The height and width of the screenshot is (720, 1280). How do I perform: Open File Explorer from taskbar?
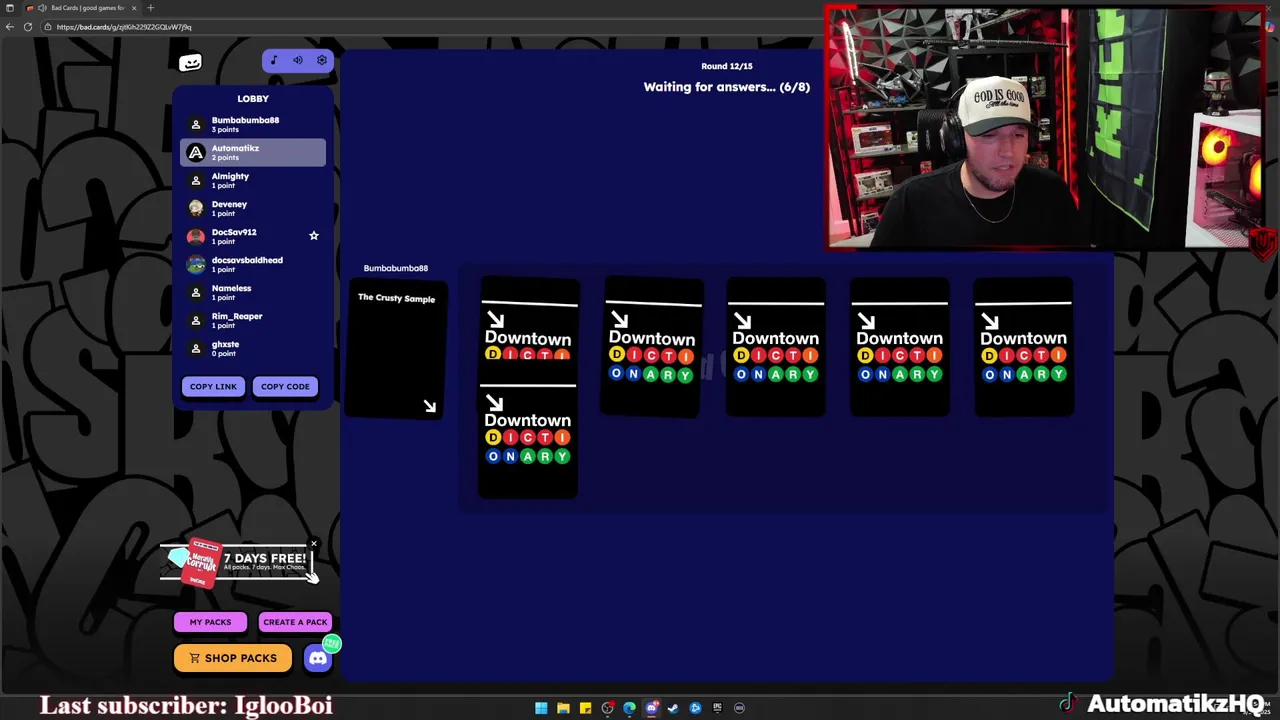(x=563, y=708)
